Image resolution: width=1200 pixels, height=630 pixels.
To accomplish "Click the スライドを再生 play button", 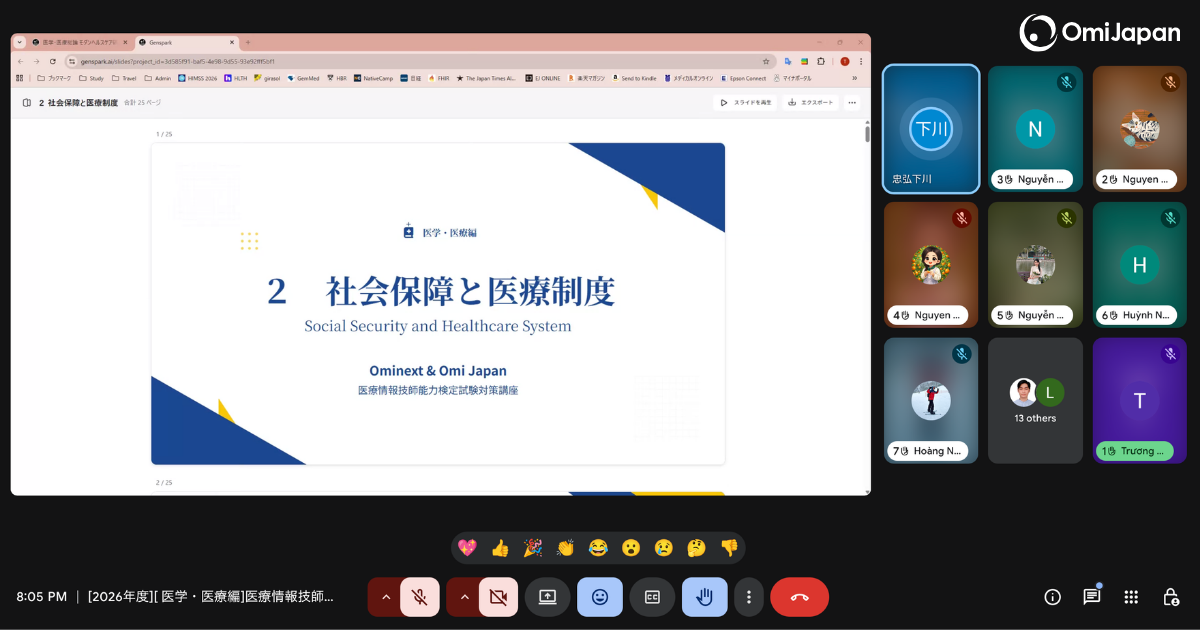I will coord(746,102).
